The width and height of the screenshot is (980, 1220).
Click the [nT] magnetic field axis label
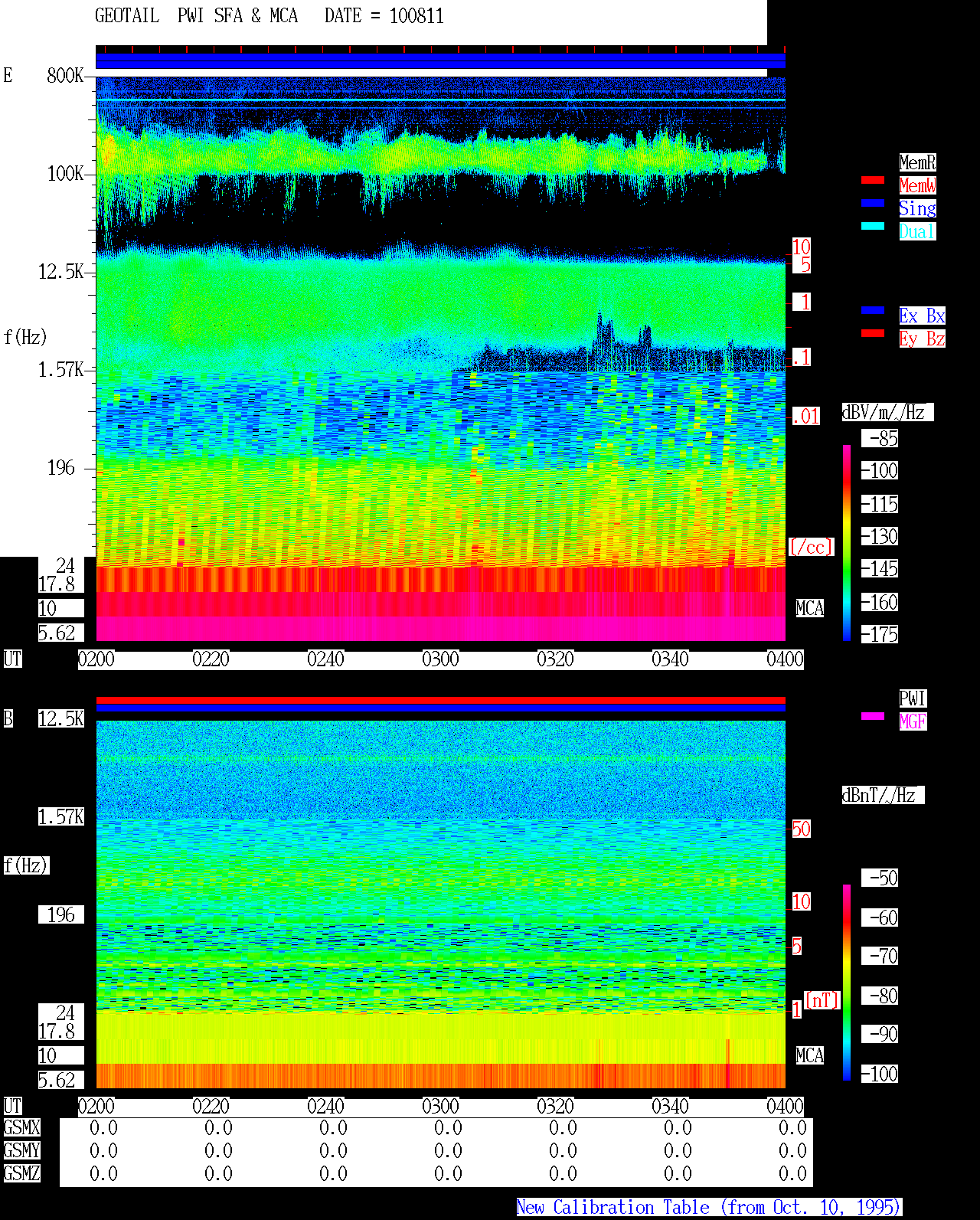point(822,1000)
